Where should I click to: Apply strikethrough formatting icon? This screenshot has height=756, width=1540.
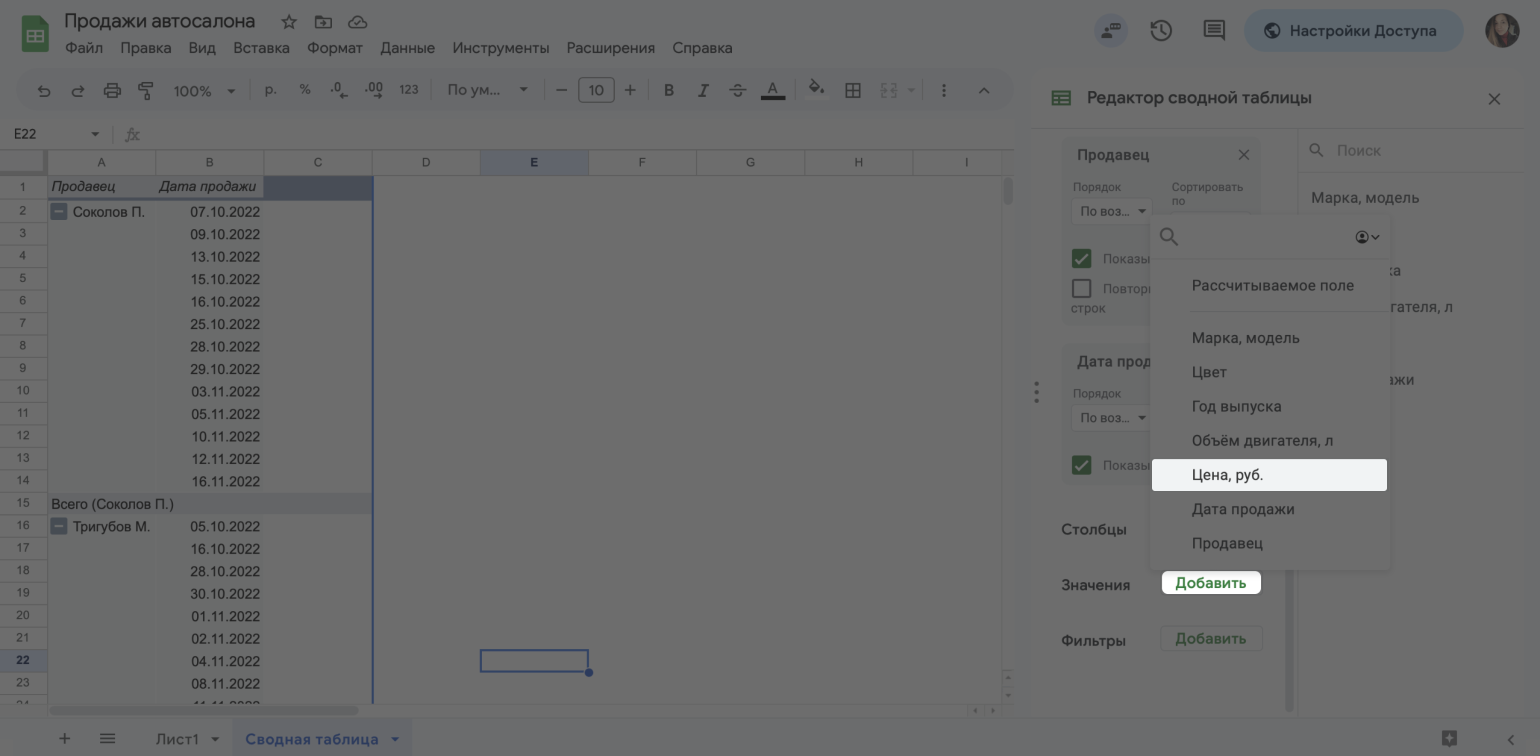click(737, 91)
